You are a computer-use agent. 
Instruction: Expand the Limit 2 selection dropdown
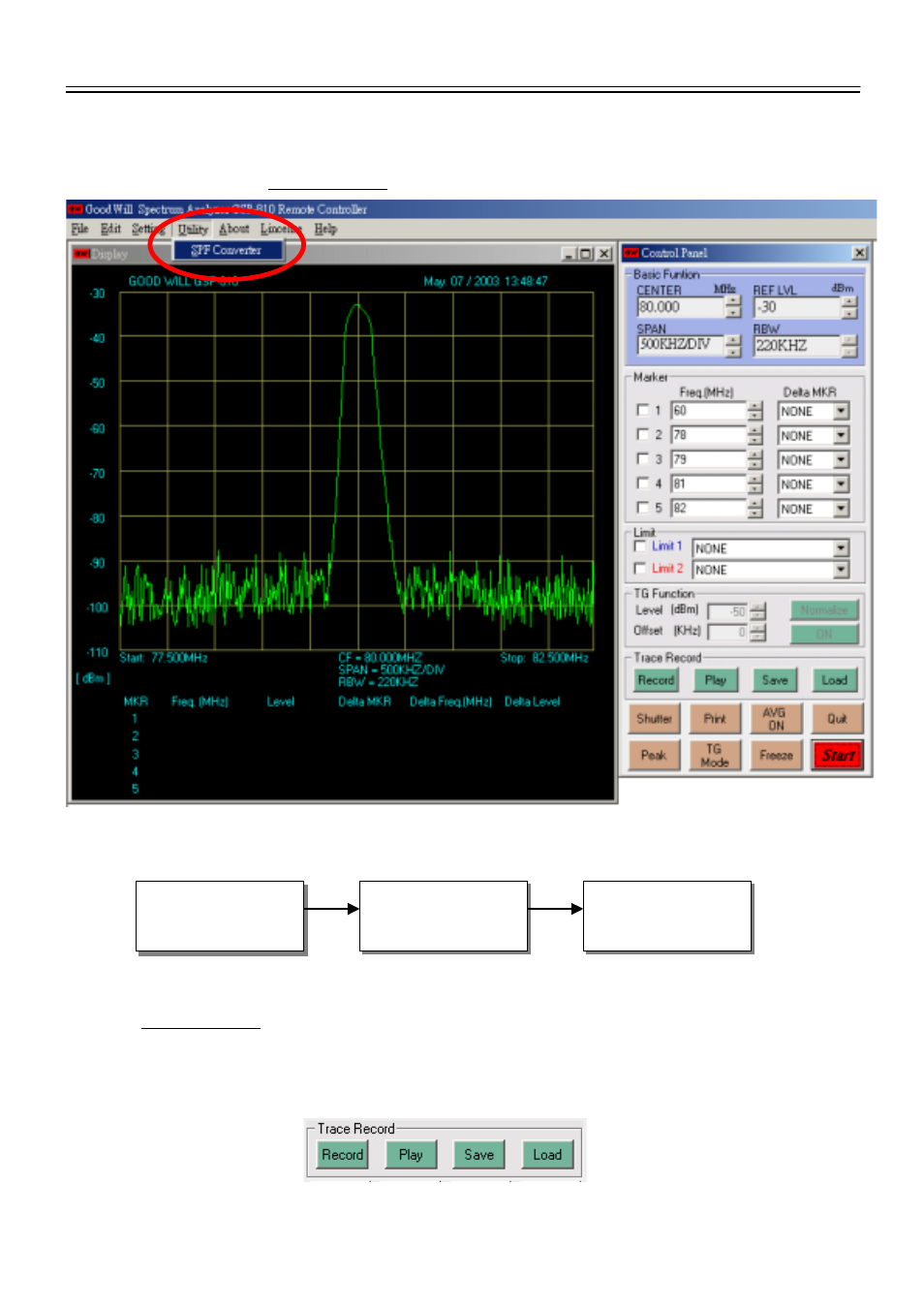tap(841, 570)
